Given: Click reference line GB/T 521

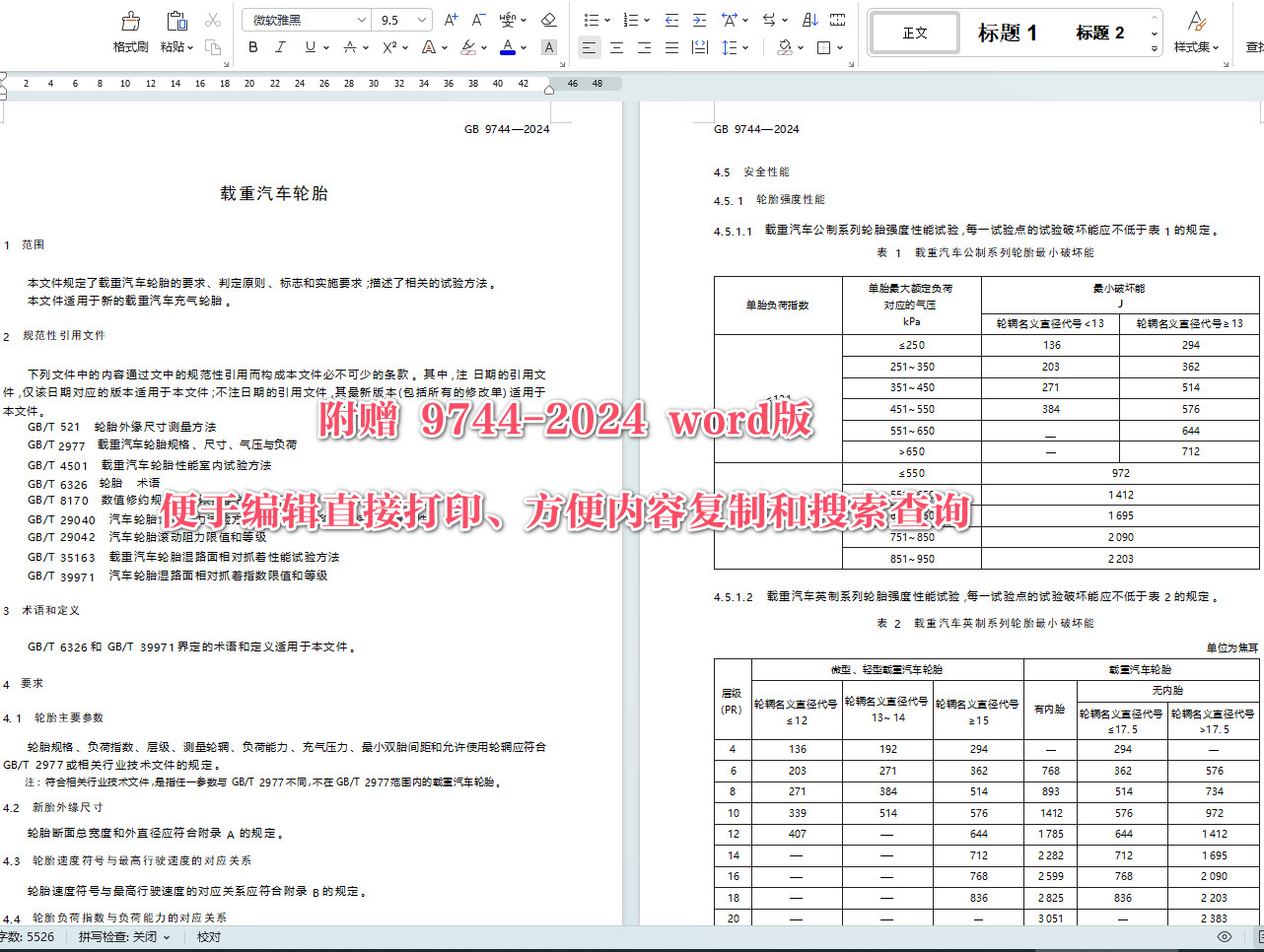Looking at the screenshot, I should 122,427.
